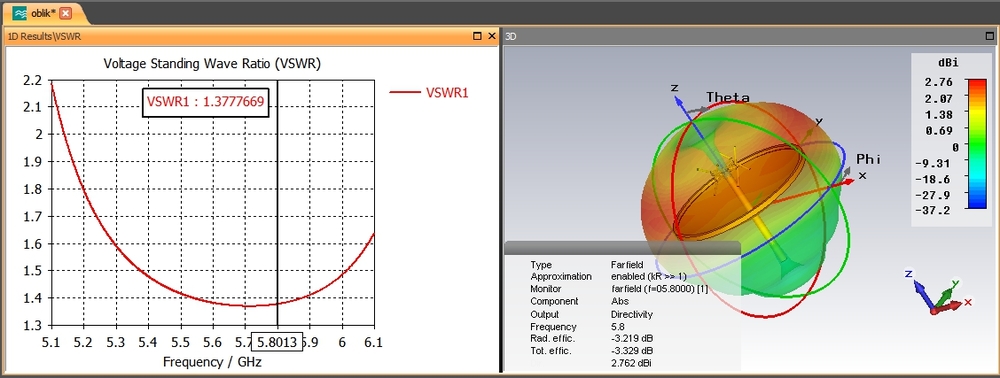Image resolution: width=1000 pixels, height=378 pixels.
Task: Click the Phi label in 3D view
Action: (x=869, y=159)
